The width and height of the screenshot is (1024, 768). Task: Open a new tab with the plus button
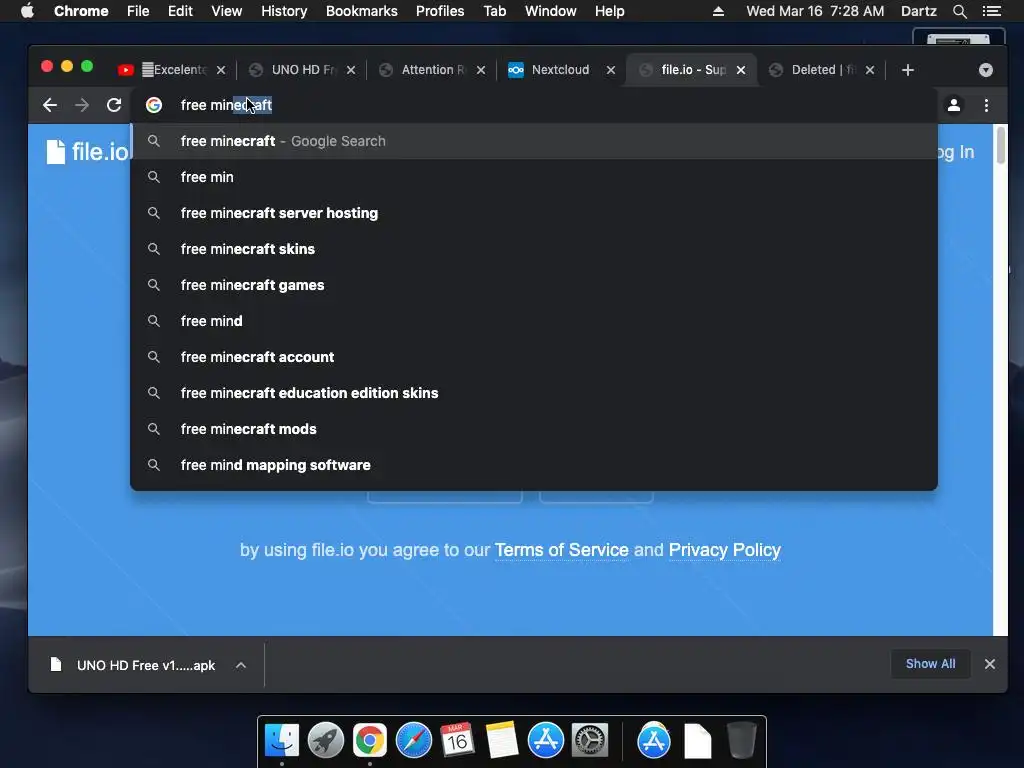click(x=908, y=70)
